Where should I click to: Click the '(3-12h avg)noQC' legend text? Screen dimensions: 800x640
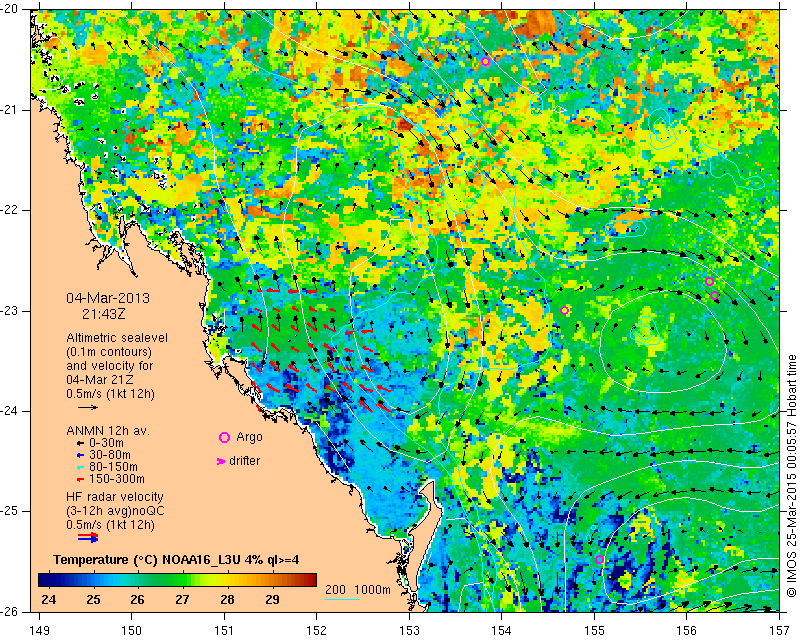point(115,511)
